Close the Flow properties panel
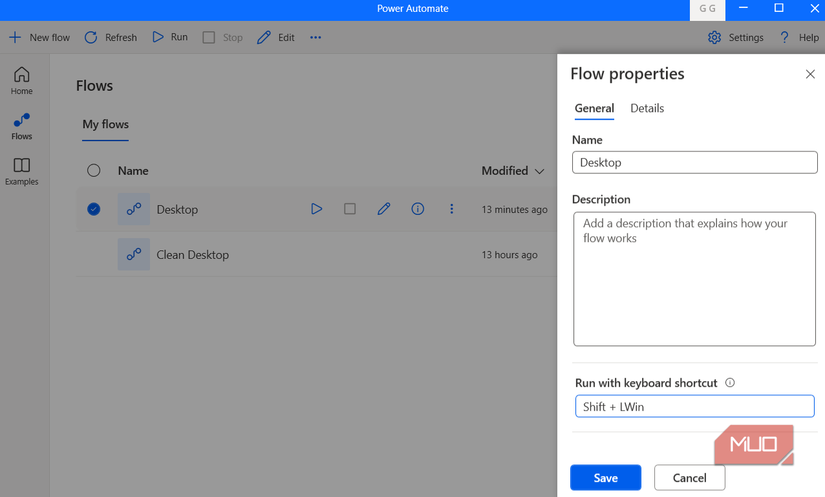This screenshot has width=825, height=497. [810, 74]
